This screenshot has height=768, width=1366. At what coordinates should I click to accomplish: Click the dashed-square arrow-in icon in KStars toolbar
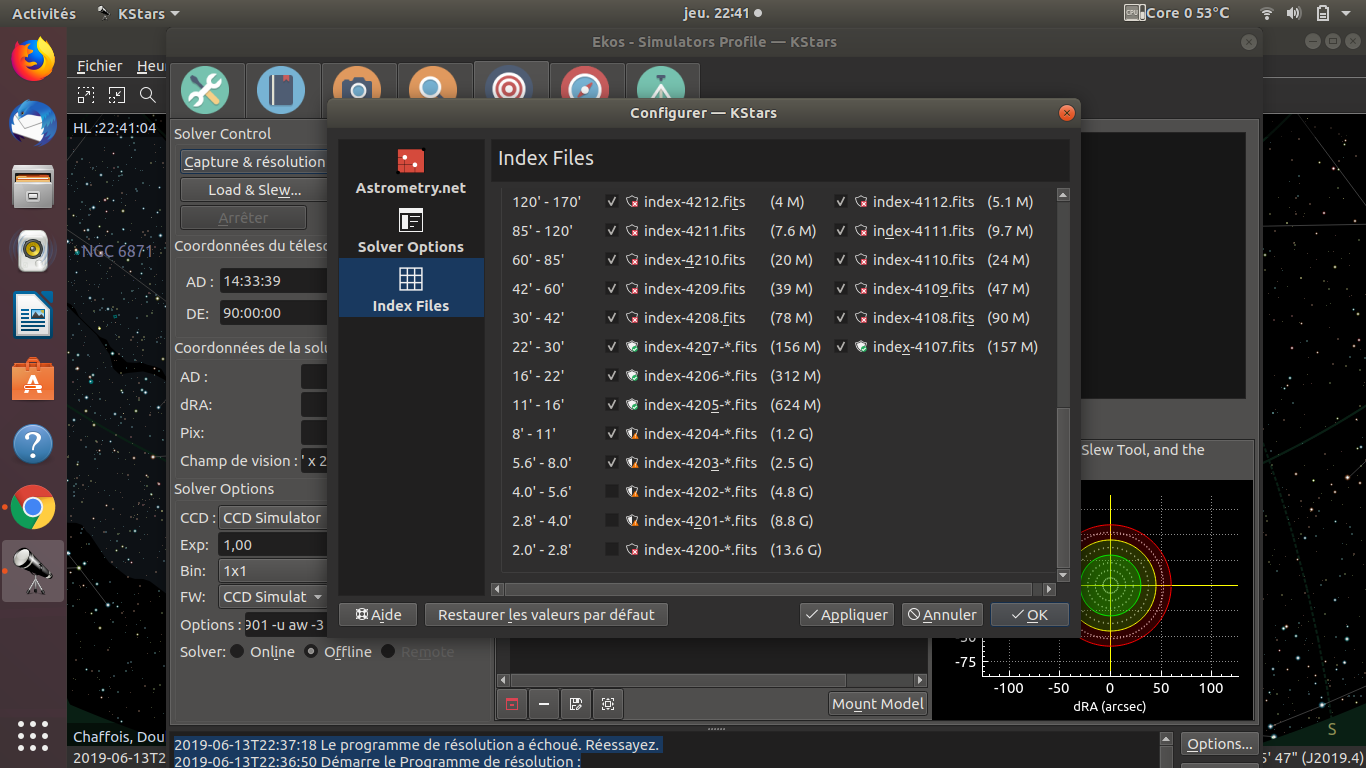pos(117,95)
